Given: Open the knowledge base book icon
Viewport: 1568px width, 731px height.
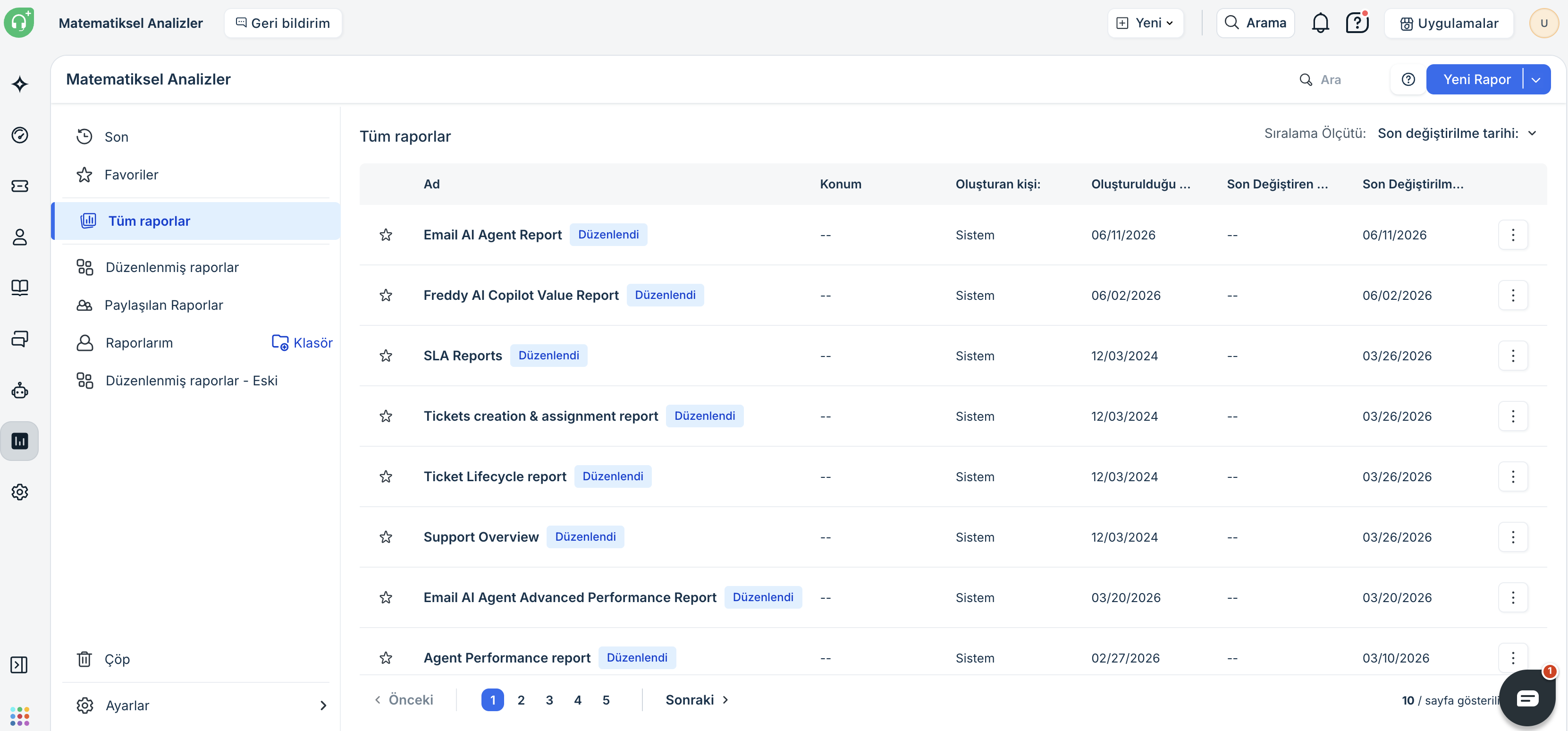Looking at the screenshot, I should click(19, 288).
